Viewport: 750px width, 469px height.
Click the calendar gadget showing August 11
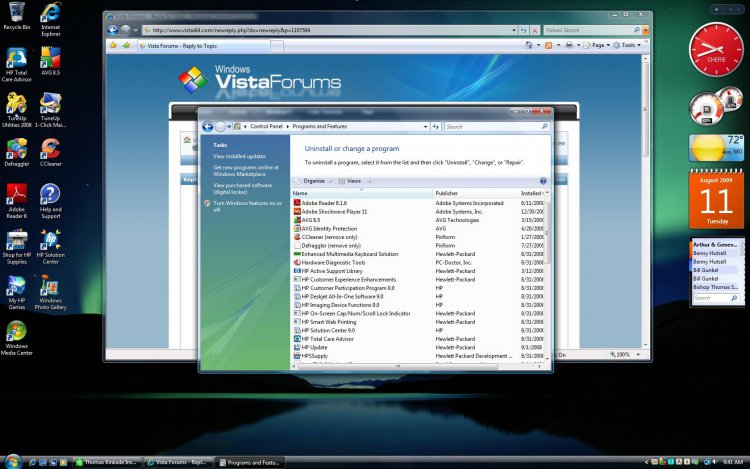tap(716, 198)
